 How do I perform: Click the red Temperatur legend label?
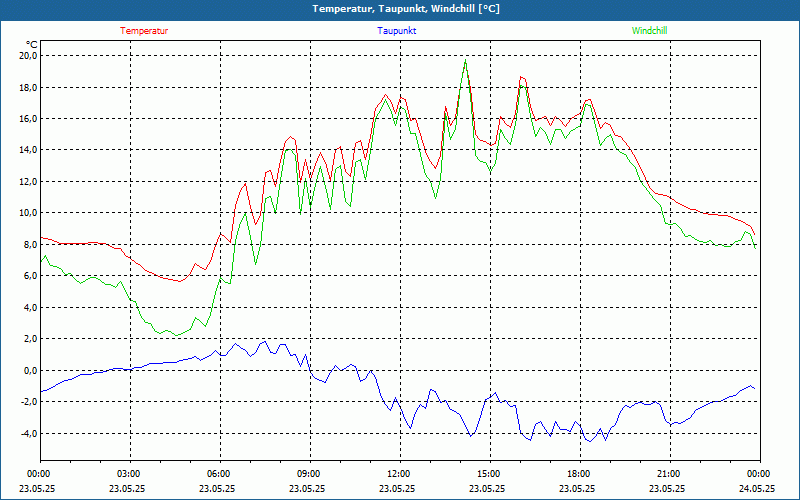pyautogui.click(x=144, y=31)
